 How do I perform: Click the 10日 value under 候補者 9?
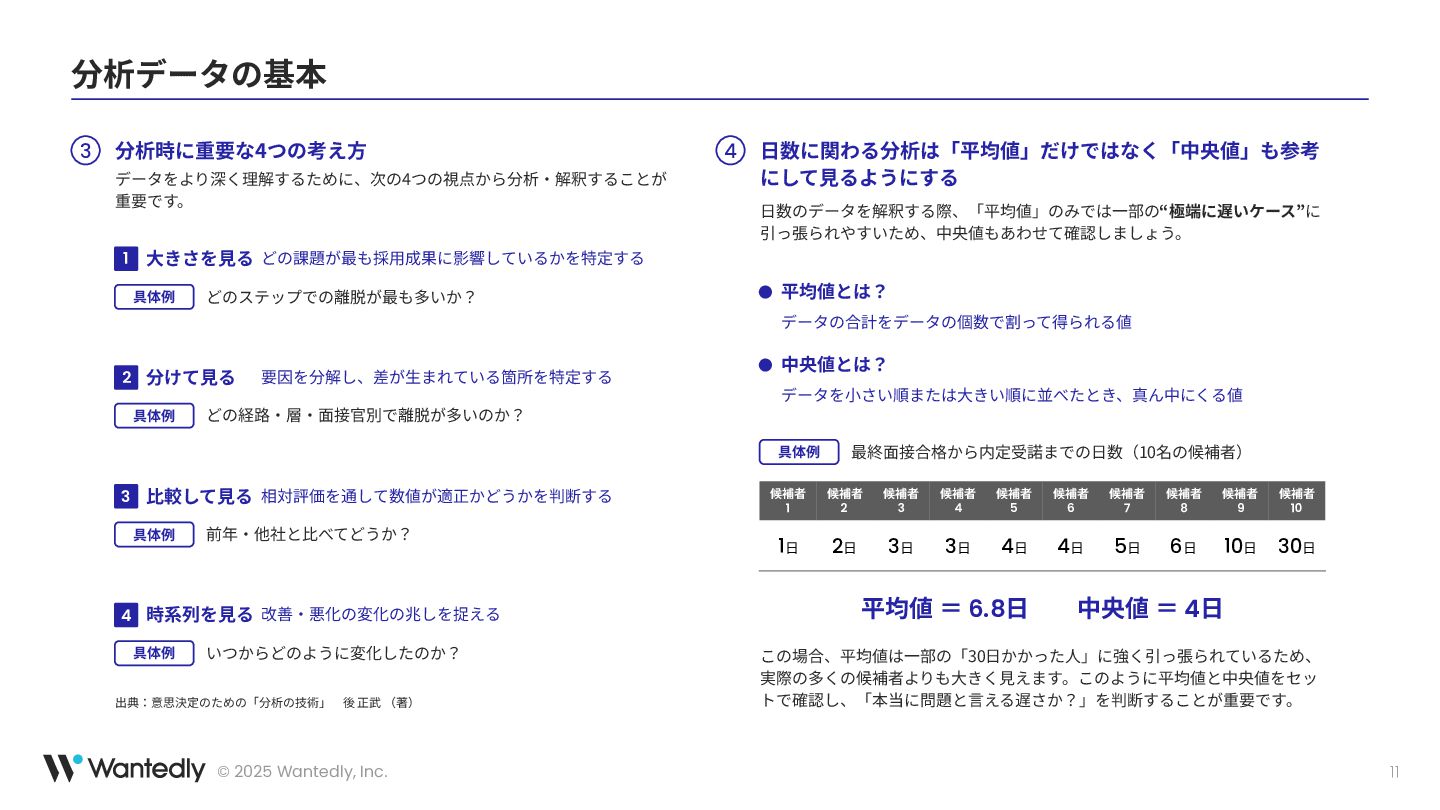[x=1240, y=547]
